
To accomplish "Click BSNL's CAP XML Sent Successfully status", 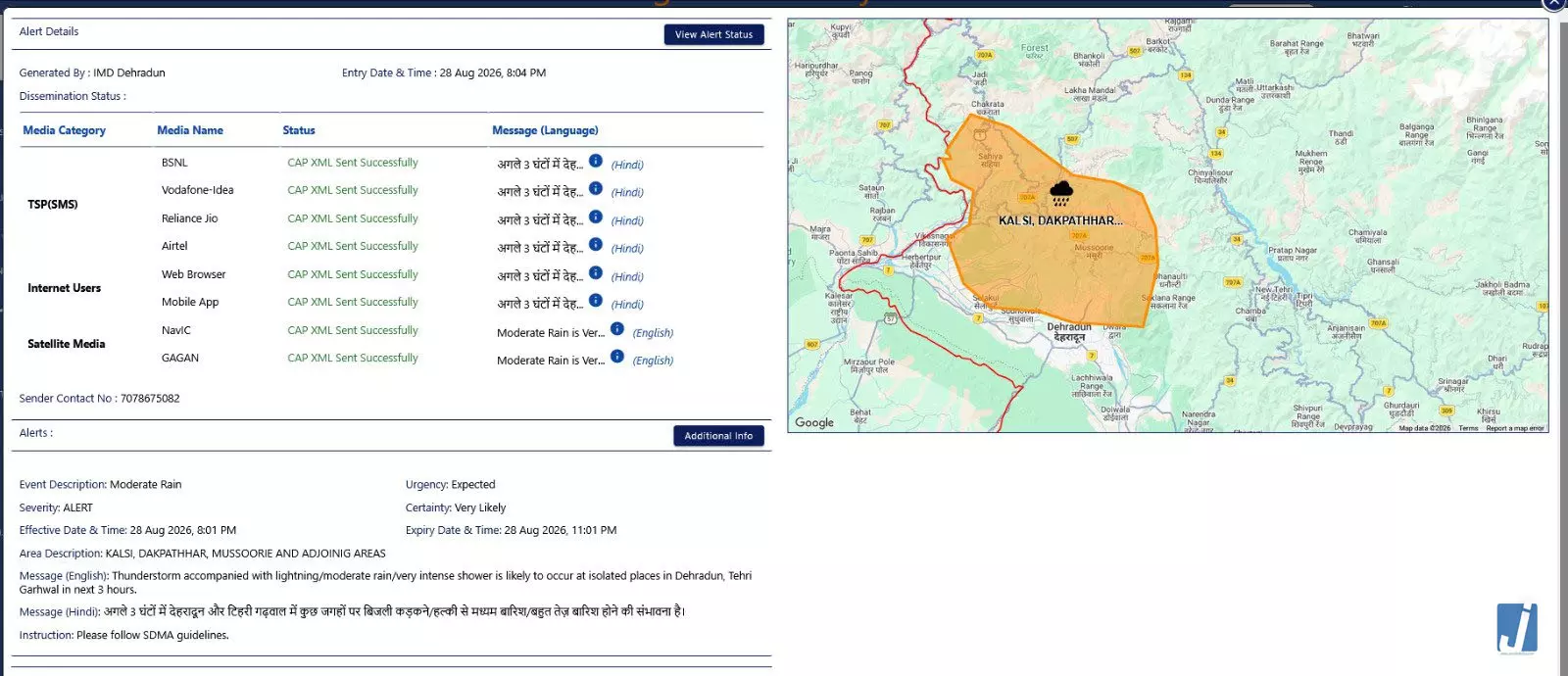I will coord(353,163).
